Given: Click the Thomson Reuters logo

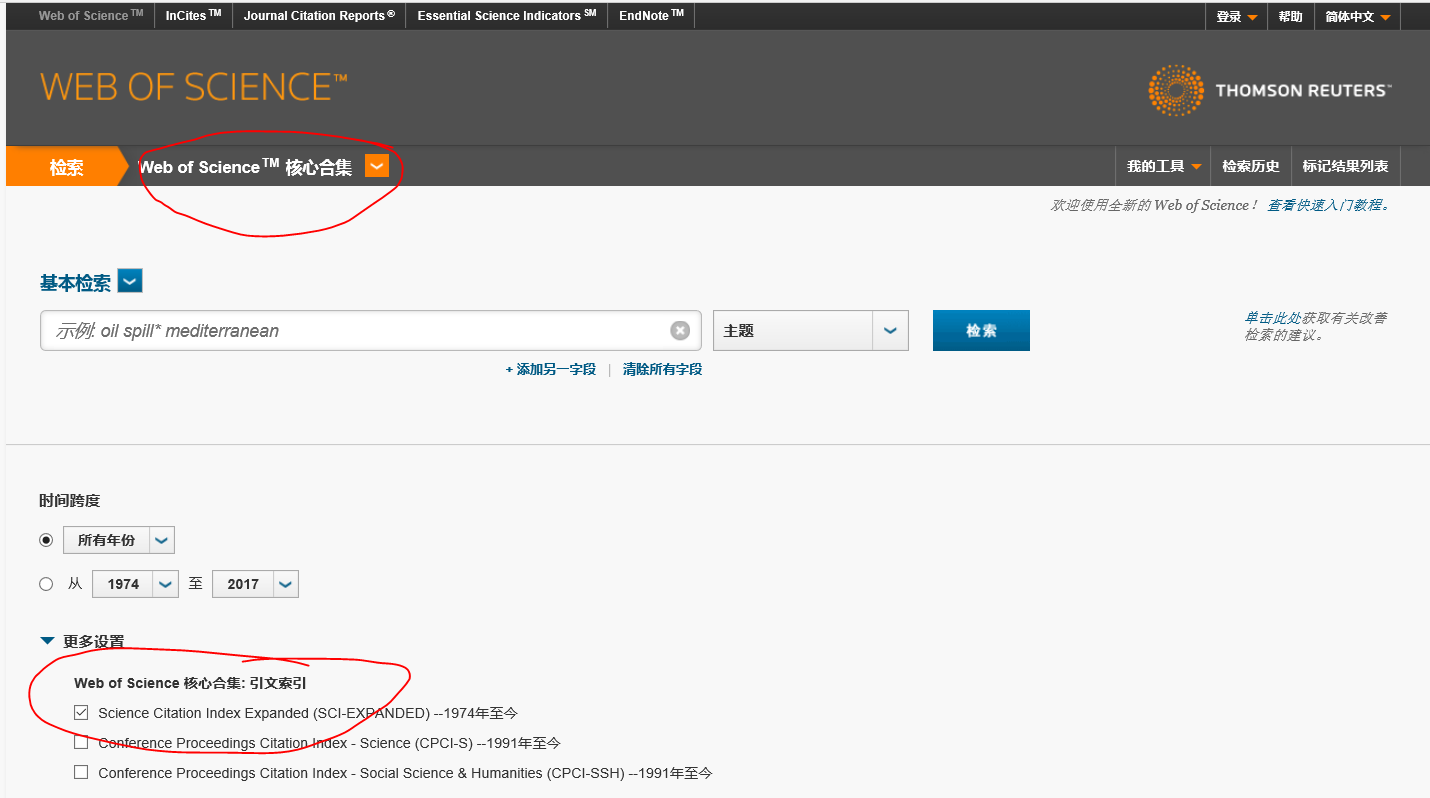Looking at the screenshot, I should pos(1269,90).
